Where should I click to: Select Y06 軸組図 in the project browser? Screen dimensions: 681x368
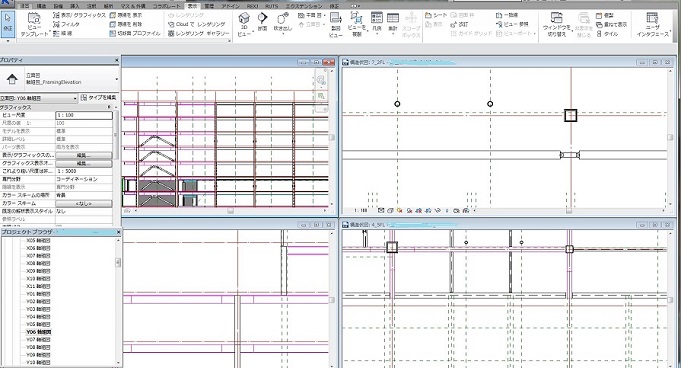38,332
